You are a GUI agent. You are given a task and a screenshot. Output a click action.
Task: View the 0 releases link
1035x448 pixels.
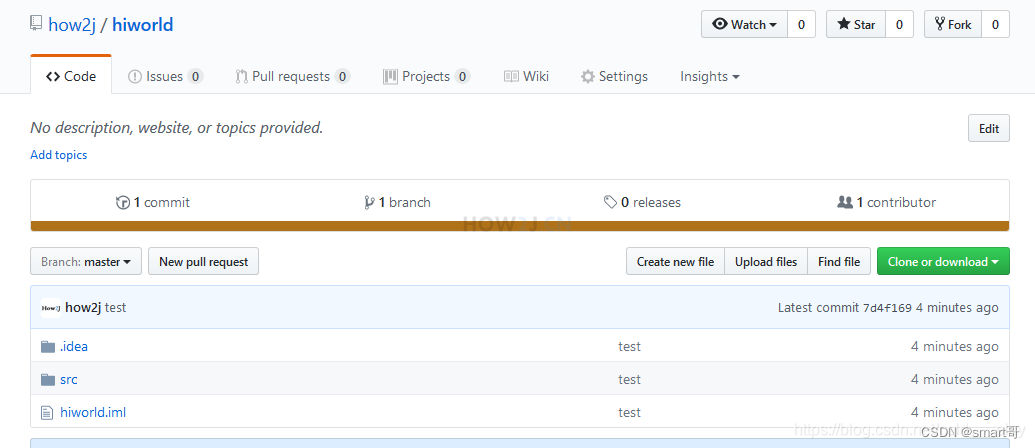pyautogui.click(x=642, y=203)
